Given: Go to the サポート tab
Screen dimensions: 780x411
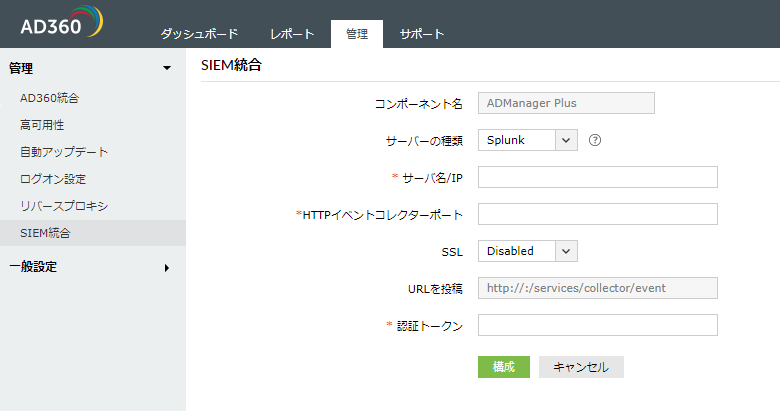Looking at the screenshot, I should (422, 34).
